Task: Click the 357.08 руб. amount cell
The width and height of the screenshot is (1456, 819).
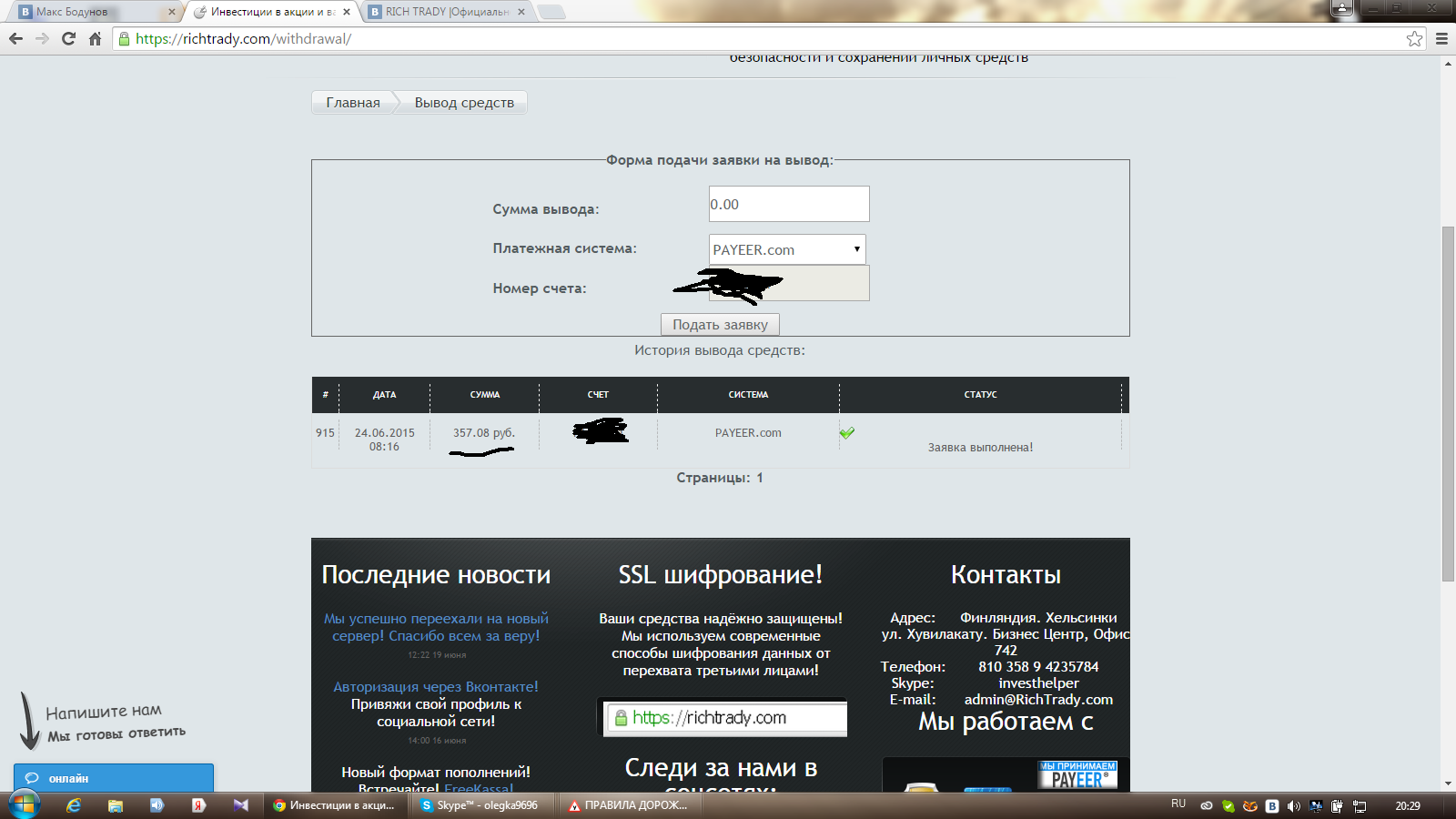Action: pyautogui.click(x=484, y=432)
